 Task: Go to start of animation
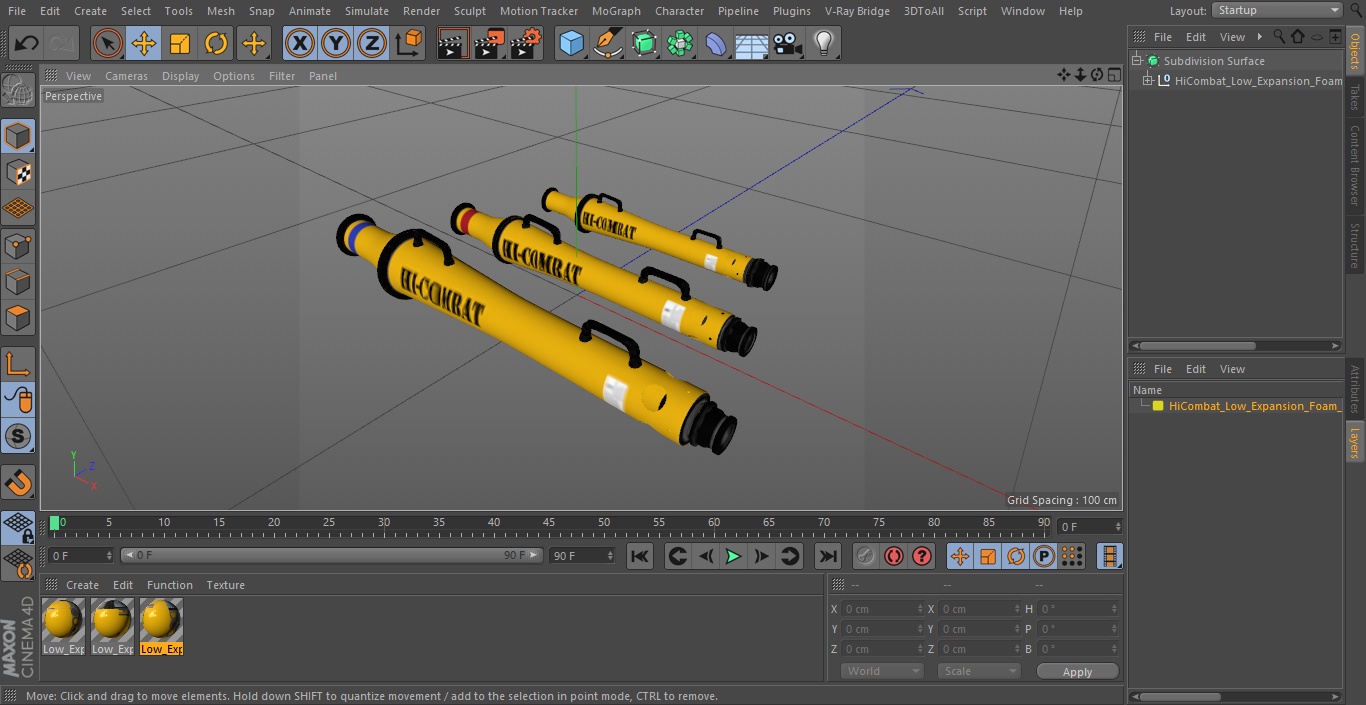640,556
